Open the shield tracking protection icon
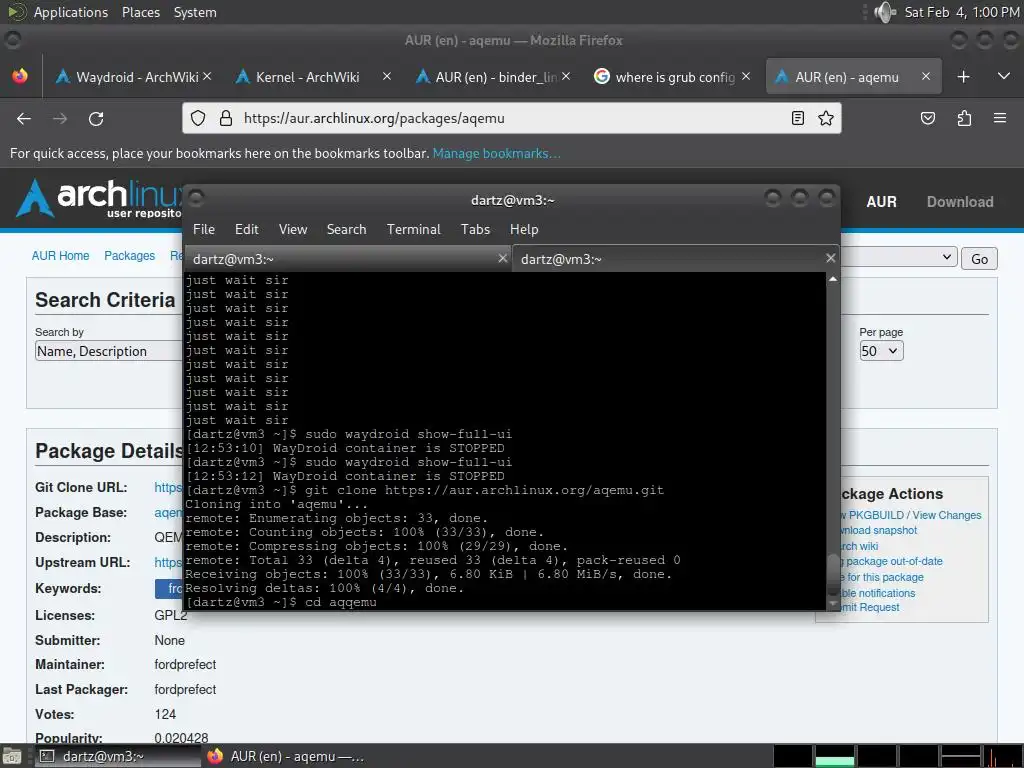The width and height of the screenshot is (1024, 768). click(x=198, y=118)
